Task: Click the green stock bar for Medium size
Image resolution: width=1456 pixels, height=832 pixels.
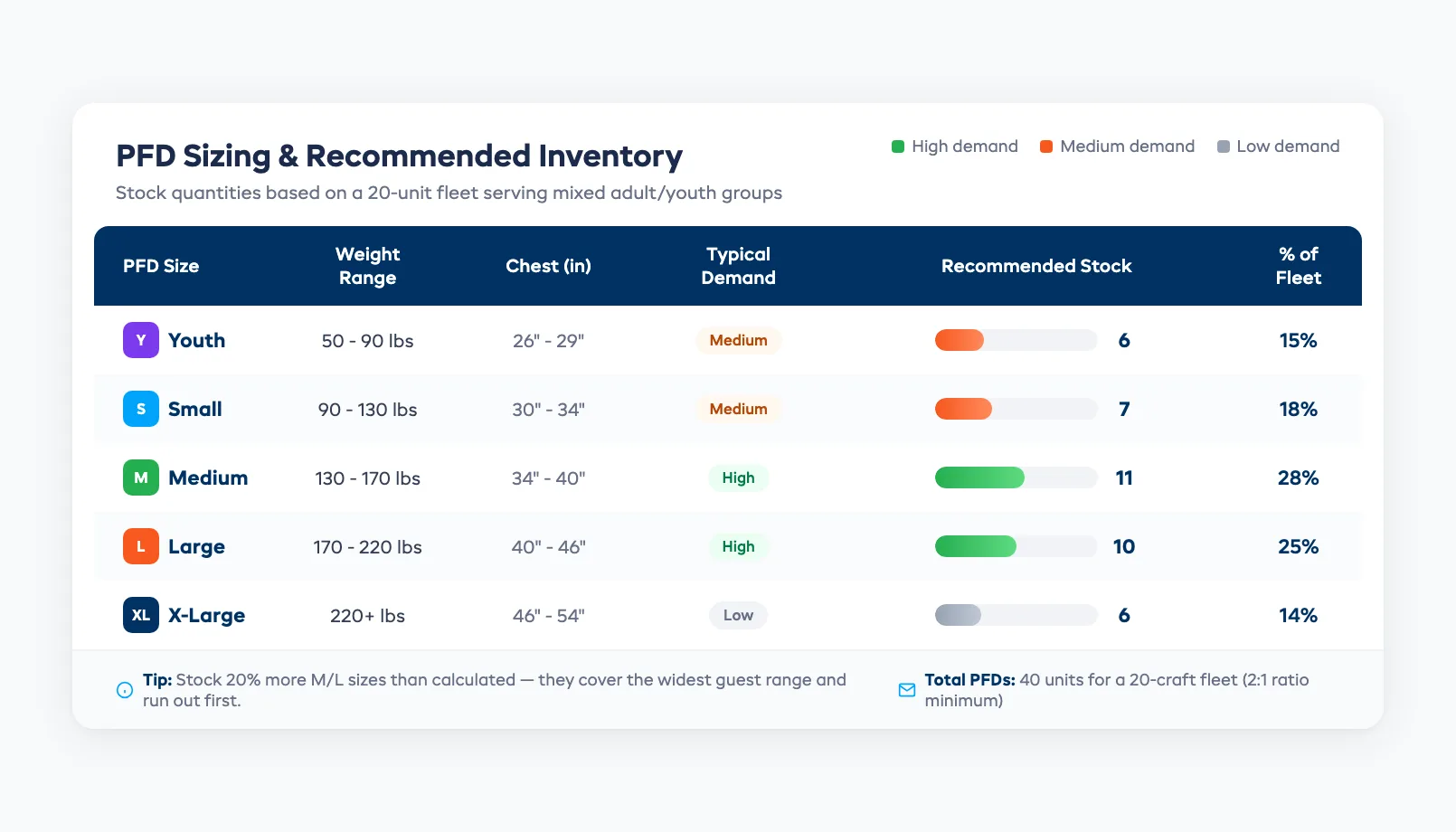Action: click(979, 477)
